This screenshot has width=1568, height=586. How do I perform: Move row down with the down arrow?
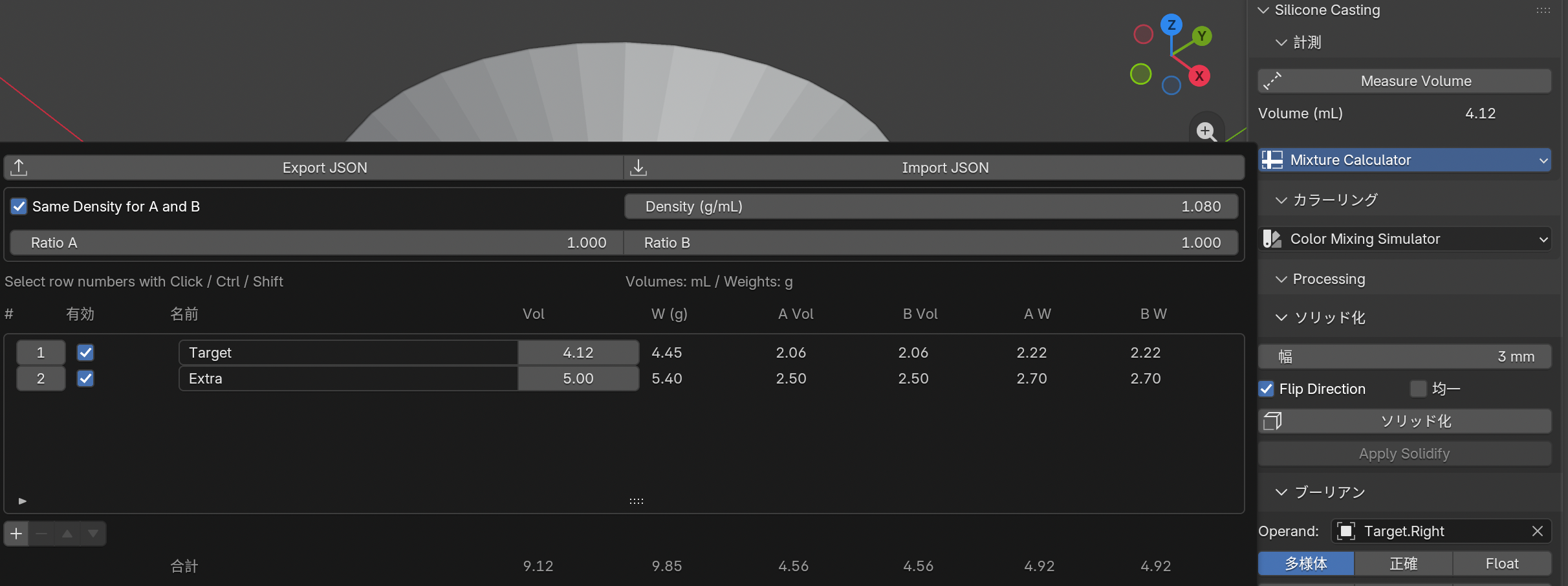pos(93,534)
